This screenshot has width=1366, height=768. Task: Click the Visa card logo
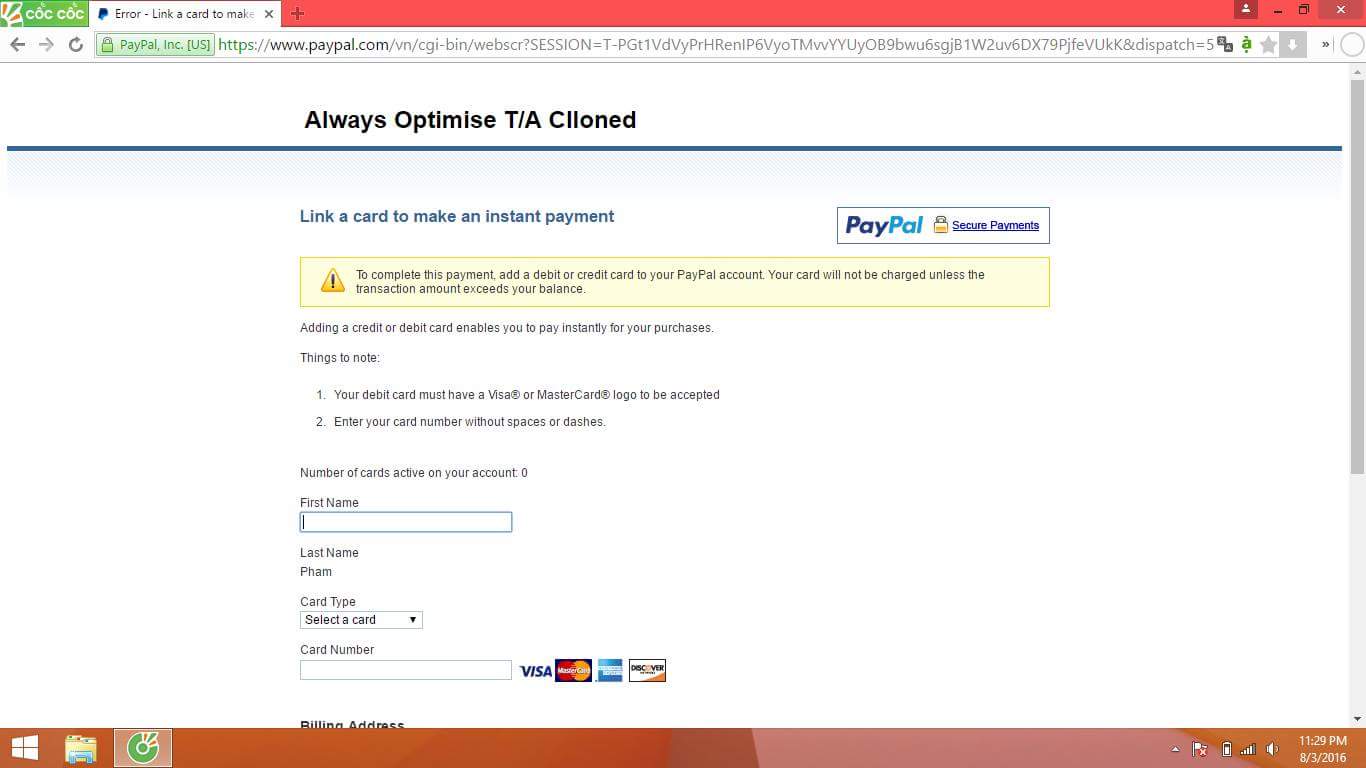click(x=535, y=671)
